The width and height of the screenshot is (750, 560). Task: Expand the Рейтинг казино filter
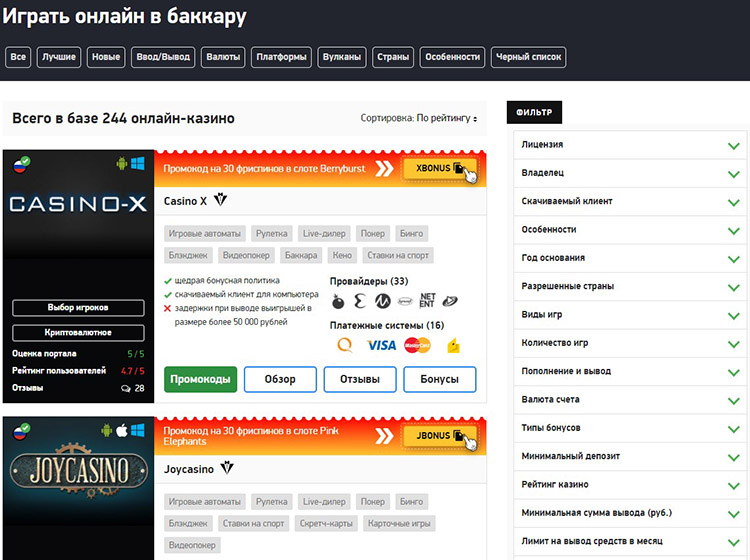[x=630, y=484]
